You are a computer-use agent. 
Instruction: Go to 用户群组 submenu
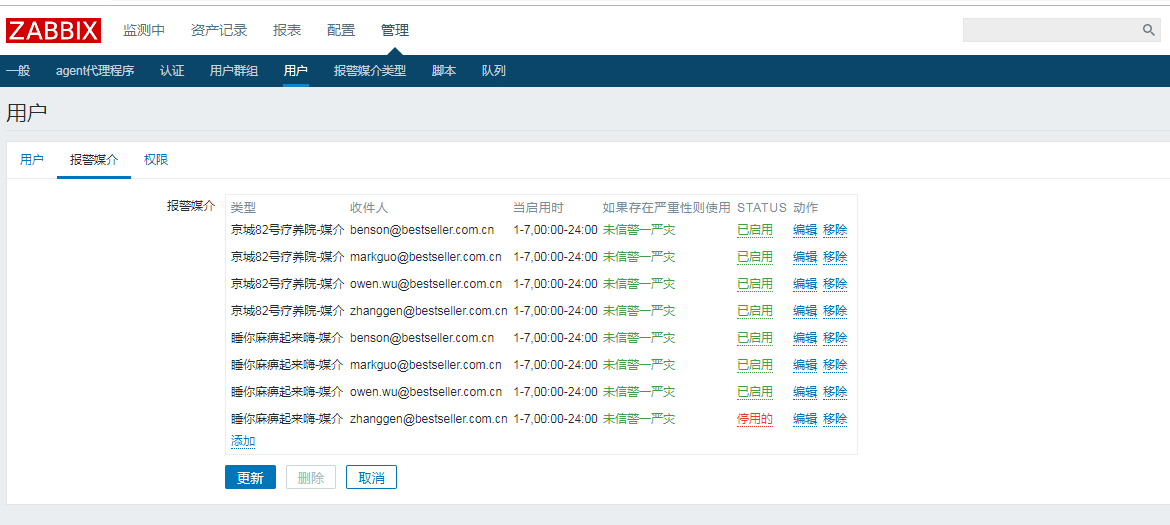click(x=234, y=71)
